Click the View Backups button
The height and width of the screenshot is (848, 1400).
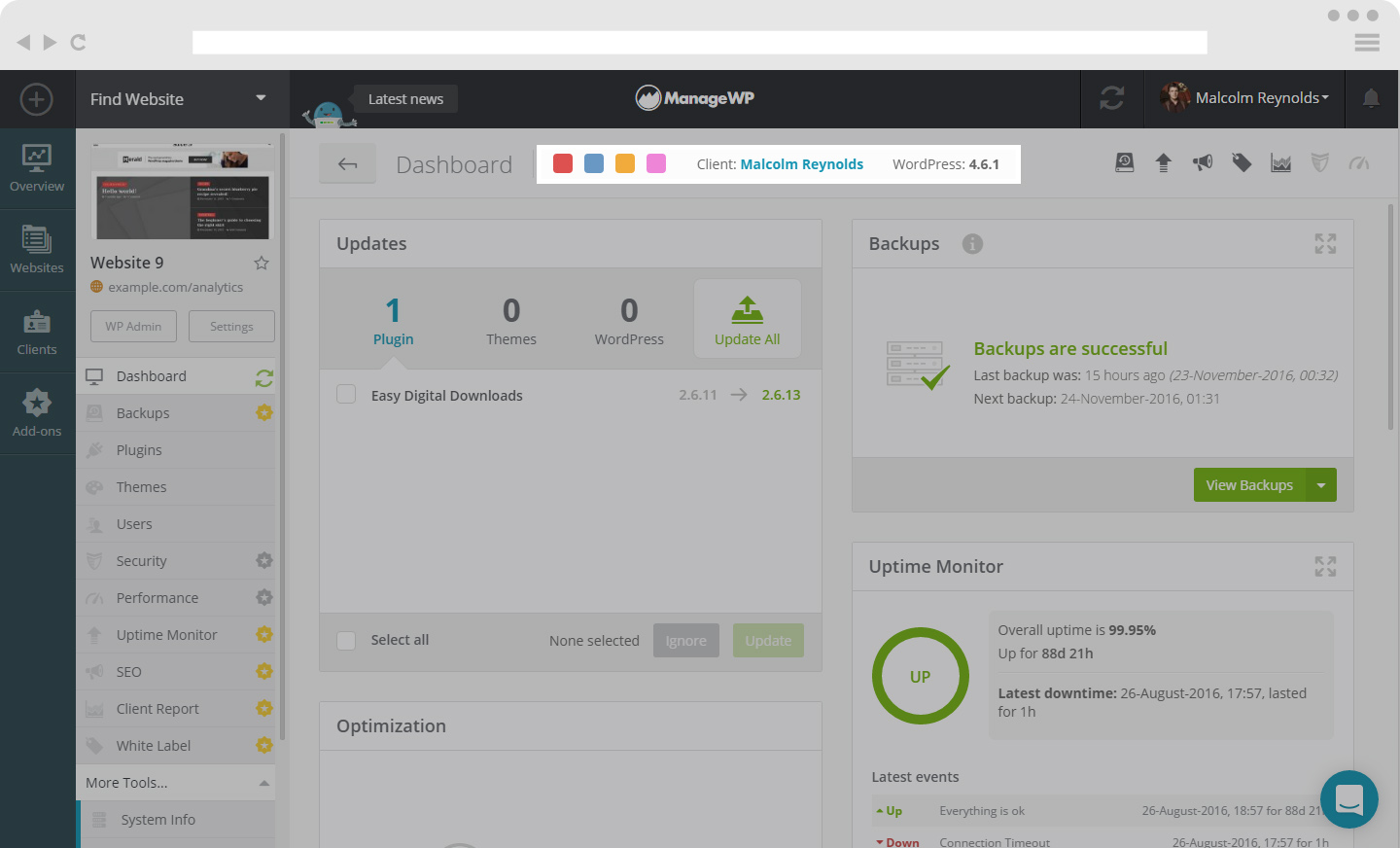click(1249, 485)
